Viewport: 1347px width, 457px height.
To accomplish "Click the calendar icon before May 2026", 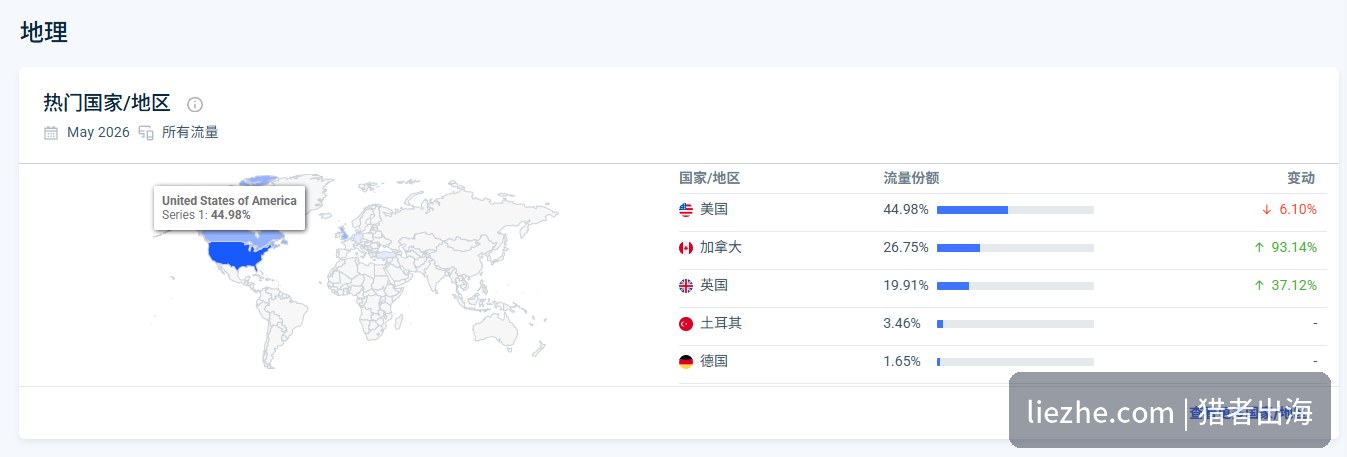I will tap(51, 133).
